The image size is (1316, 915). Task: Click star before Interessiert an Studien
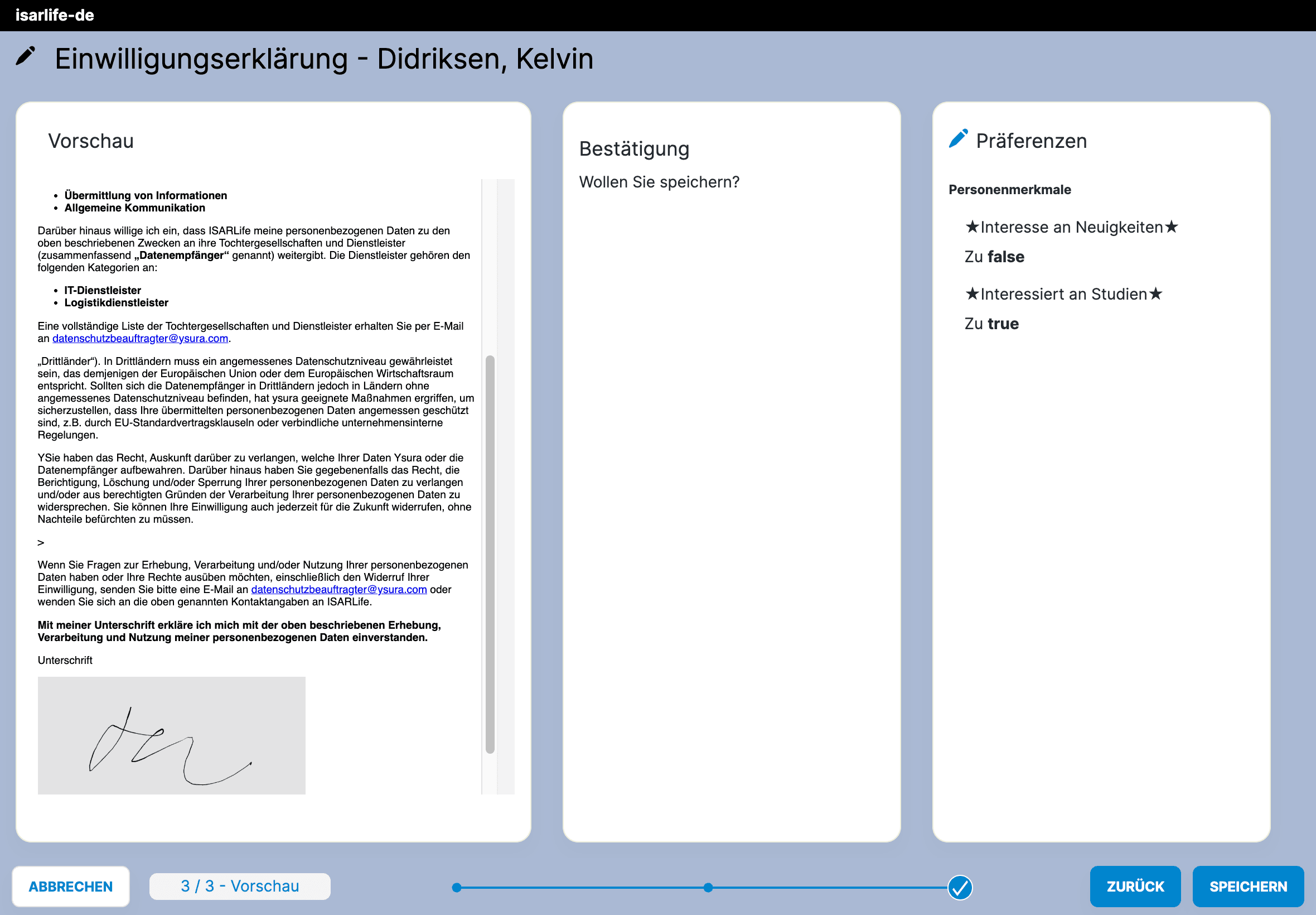coord(972,294)
